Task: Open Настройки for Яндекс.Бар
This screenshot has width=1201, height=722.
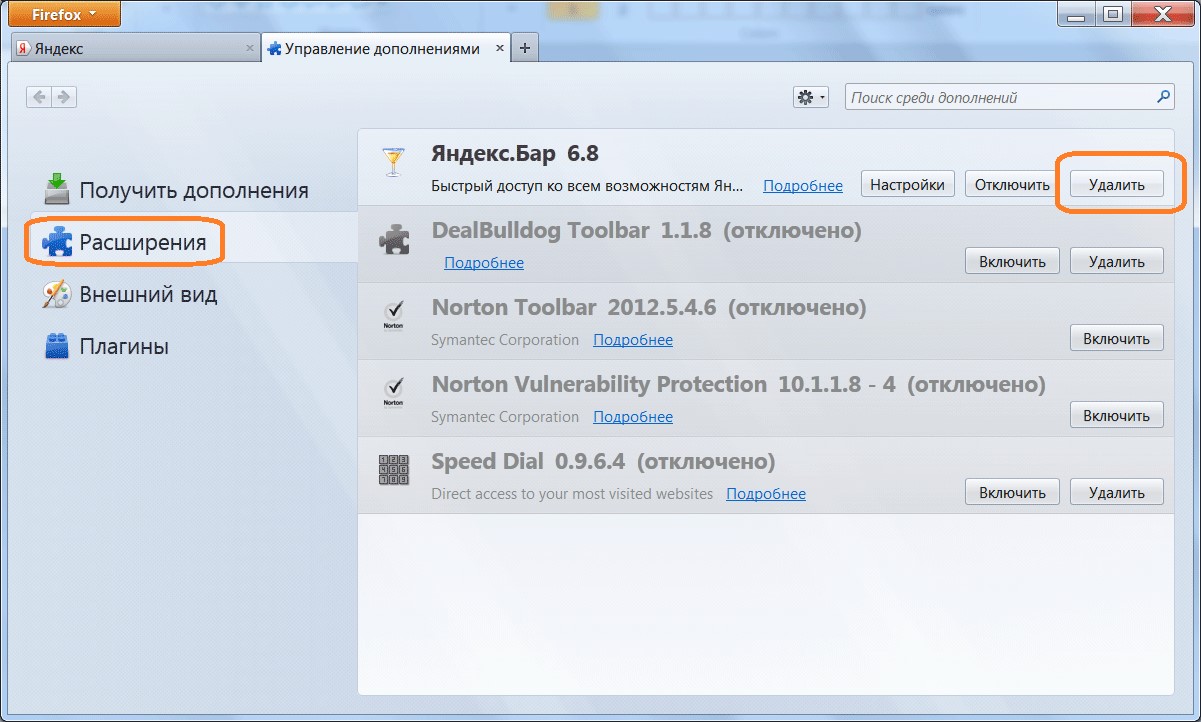Action: tap(907, 184)
